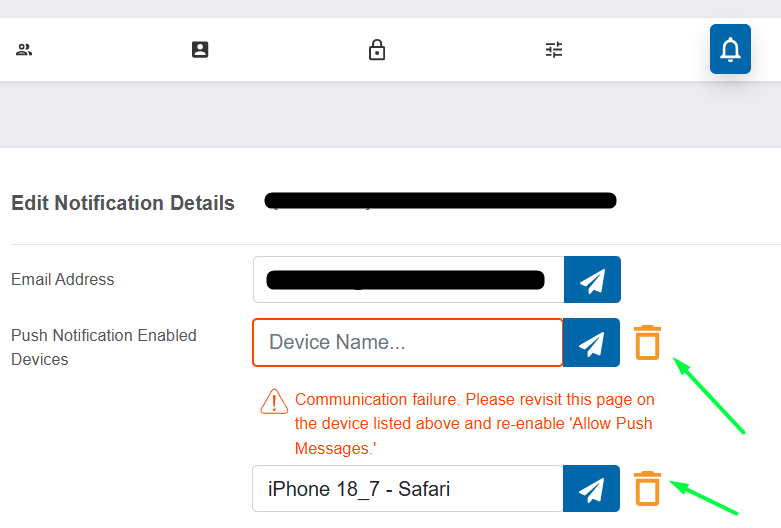The image size is (781, 528).
Task: Send test email with paper plane button
Action: (592, 279)
